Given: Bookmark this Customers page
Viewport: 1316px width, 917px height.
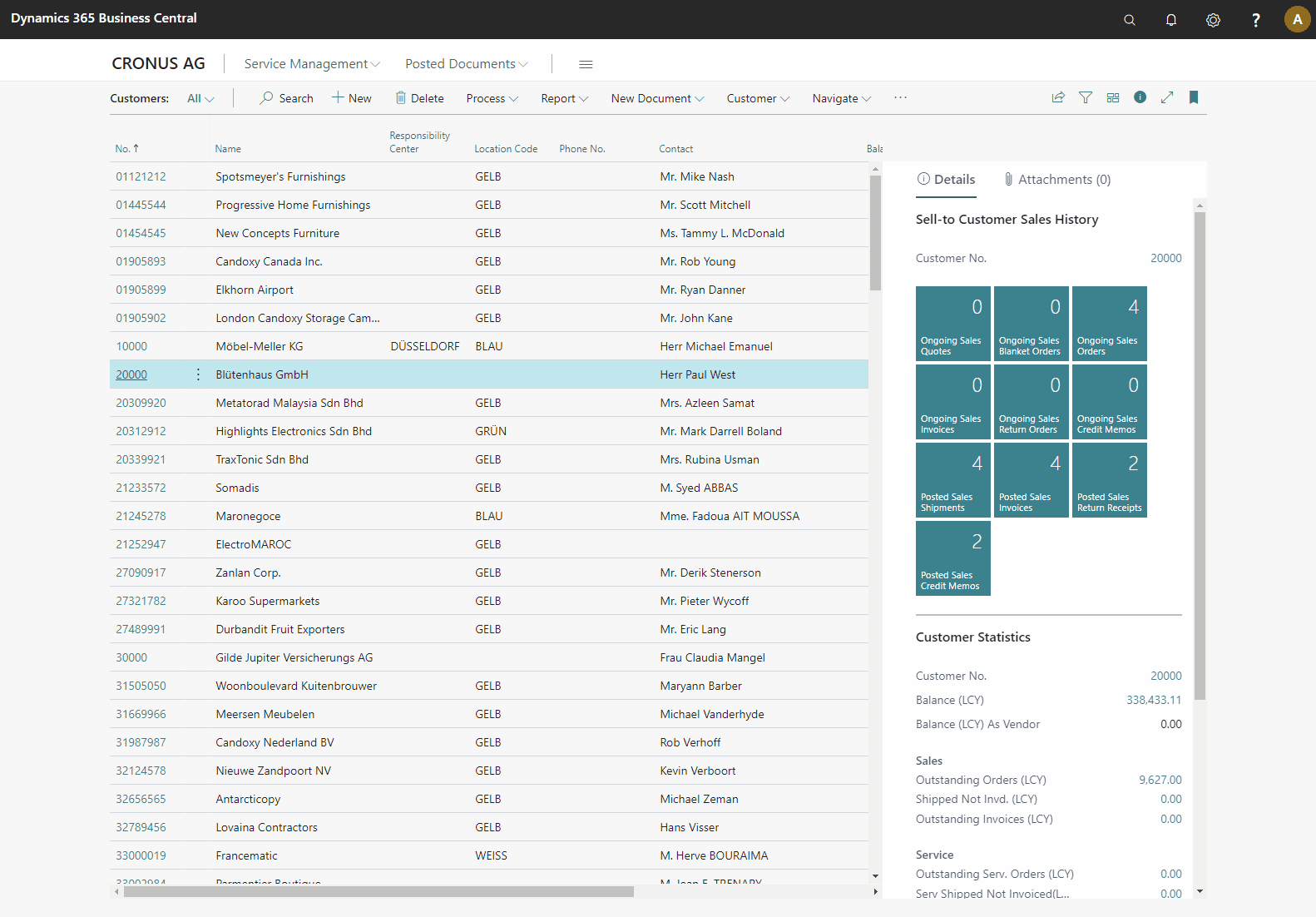Looking at the screenshot, I should pyautogui.click(x=1194, y=97).
